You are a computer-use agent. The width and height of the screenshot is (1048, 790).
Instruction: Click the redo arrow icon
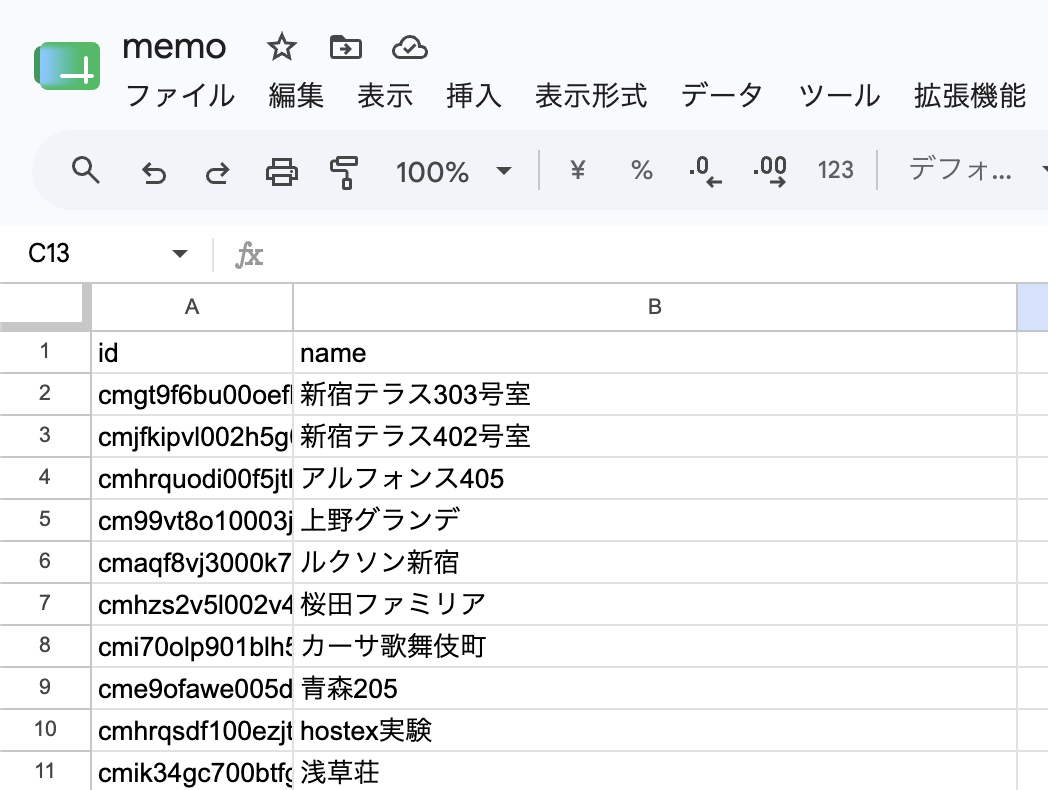coord(217,173)
